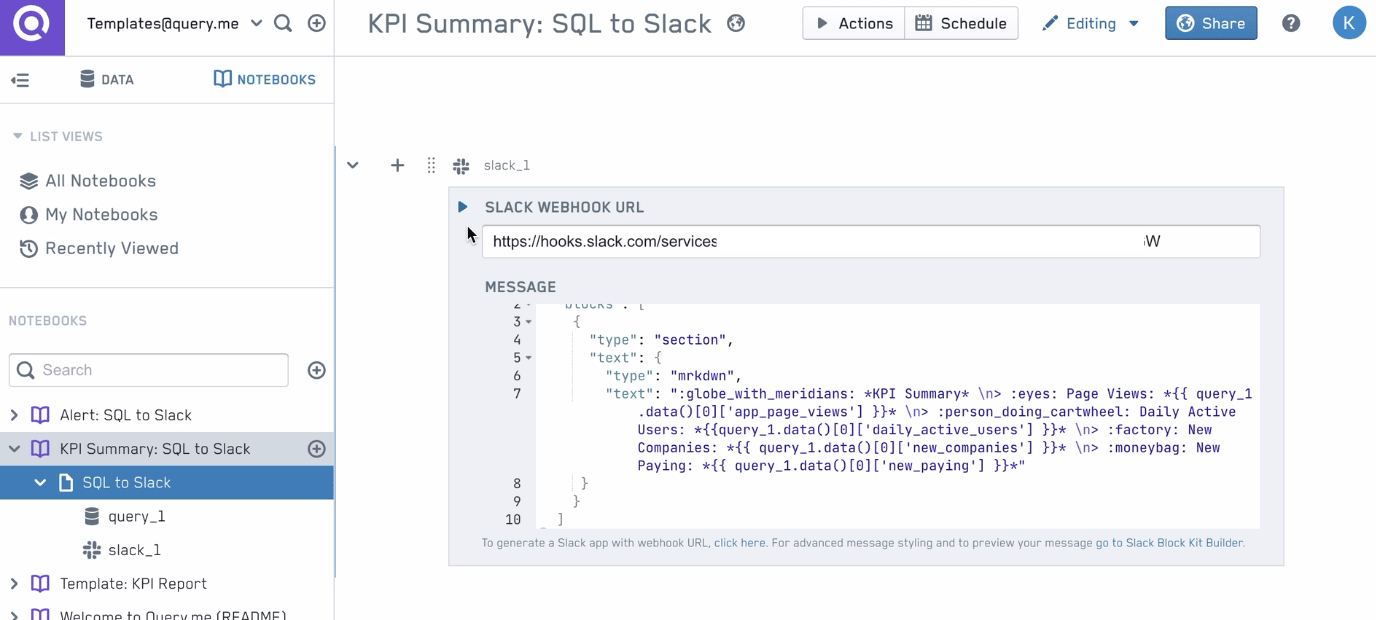Click the Slack icon of slack_1 block

(x=461, y=165)
